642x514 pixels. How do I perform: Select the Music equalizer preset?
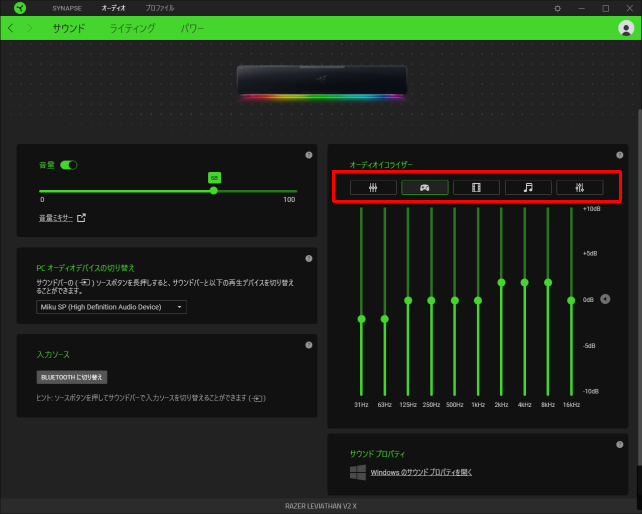(x=528, y=187)
